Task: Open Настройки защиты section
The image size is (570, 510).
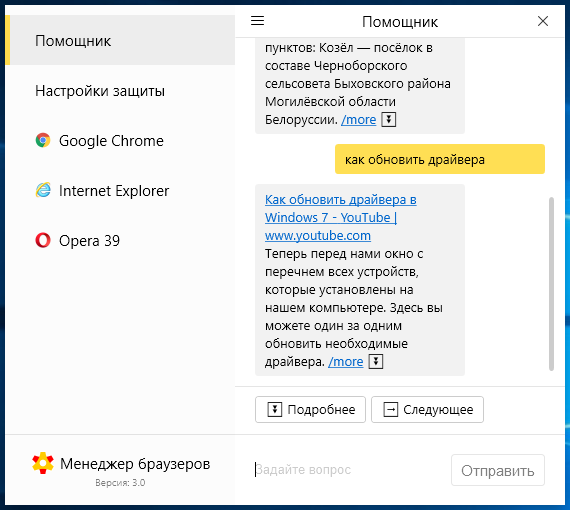Action: 100,91
